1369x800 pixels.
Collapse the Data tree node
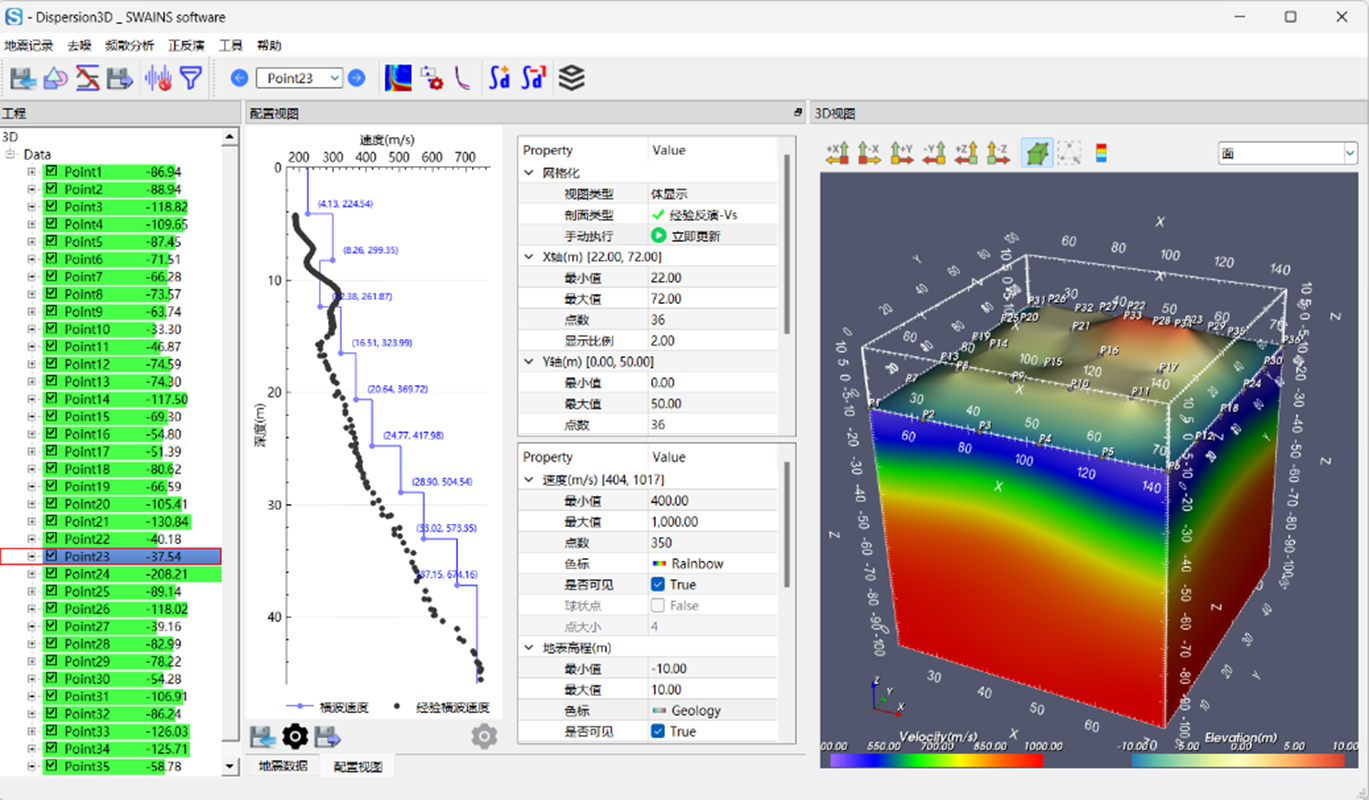click(x=12, y=155)
